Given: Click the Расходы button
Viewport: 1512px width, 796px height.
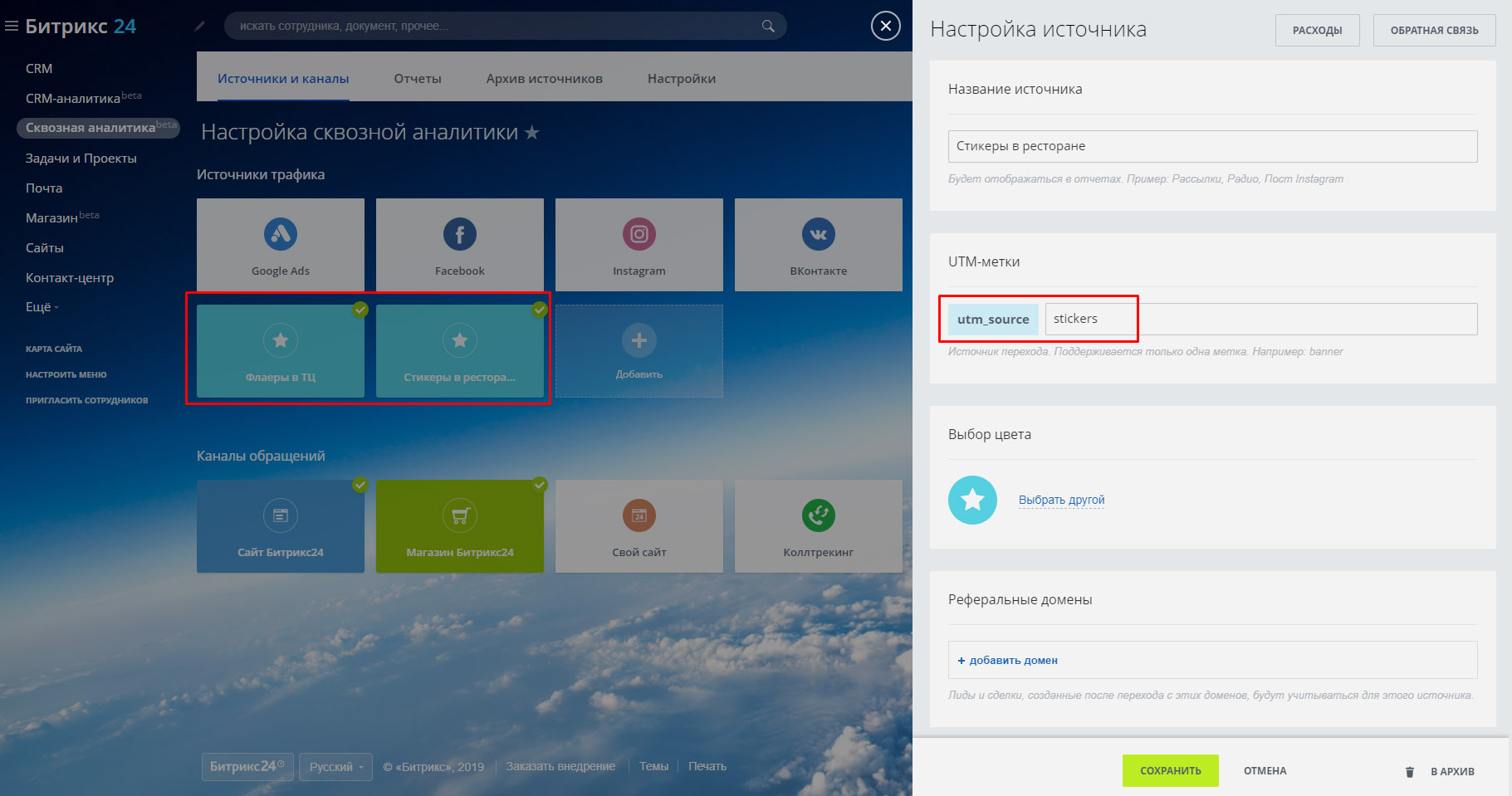Looking at the screenshot, I should tap(1318, 31).
